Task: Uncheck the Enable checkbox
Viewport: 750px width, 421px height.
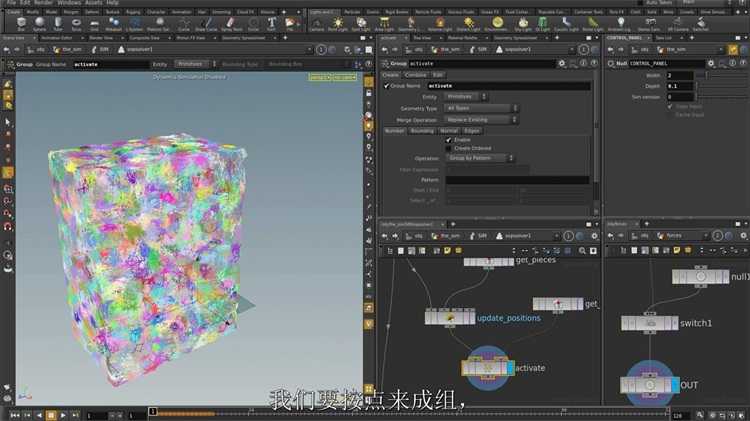Action: tap(449, 140)
